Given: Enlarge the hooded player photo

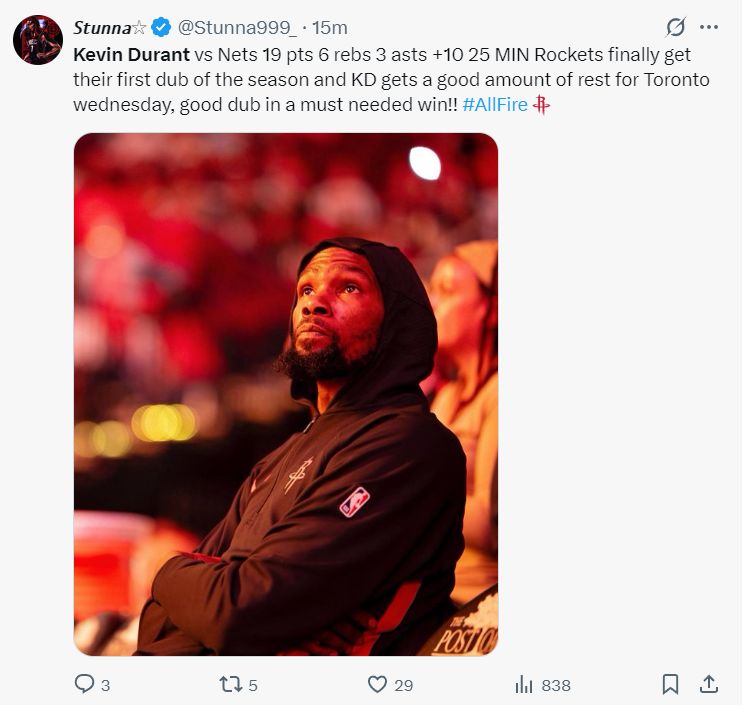Looking at the screenshot, I should pos(285,394).
